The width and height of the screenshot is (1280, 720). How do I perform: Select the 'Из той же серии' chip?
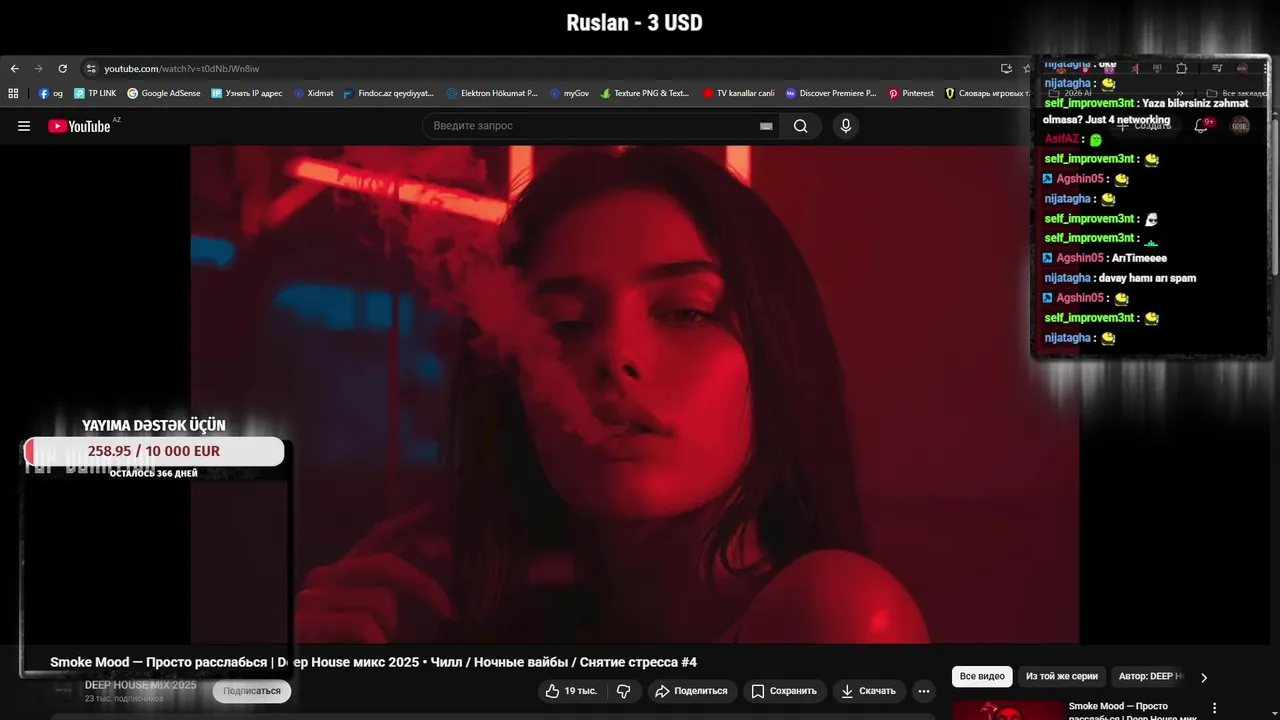pyautogui.click(x=1062, y=677)
